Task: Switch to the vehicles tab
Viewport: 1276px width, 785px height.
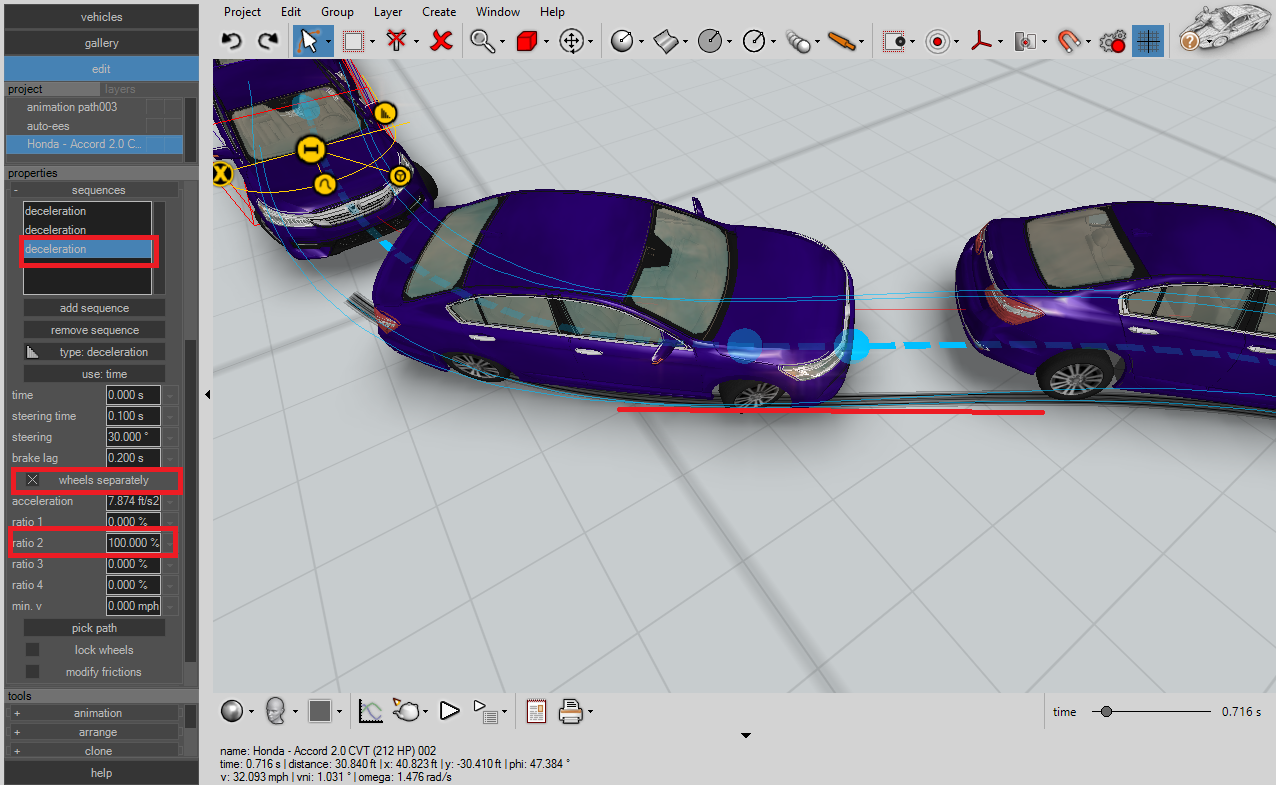Action: 101,17
